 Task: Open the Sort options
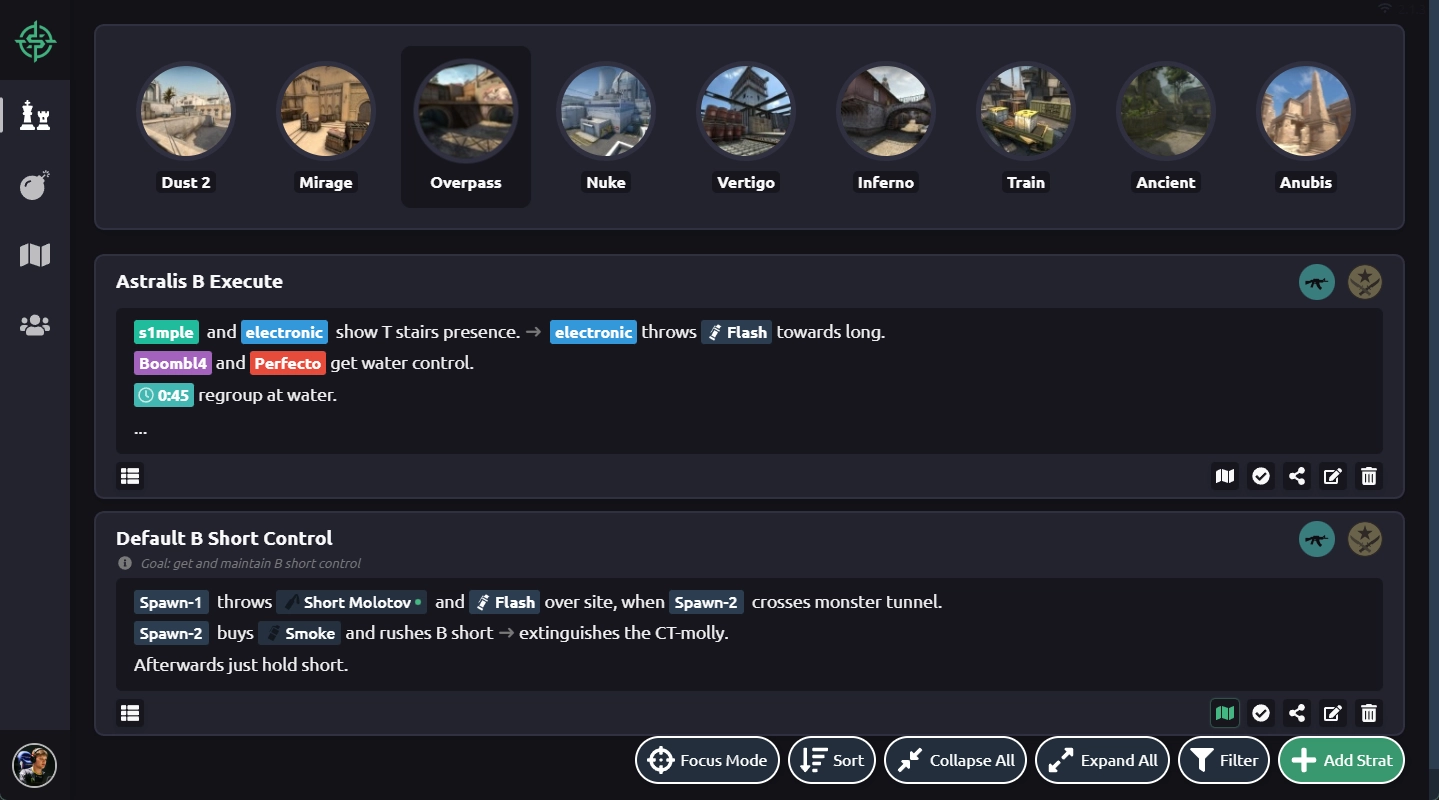pyautogui.click(x=832, y=760)
